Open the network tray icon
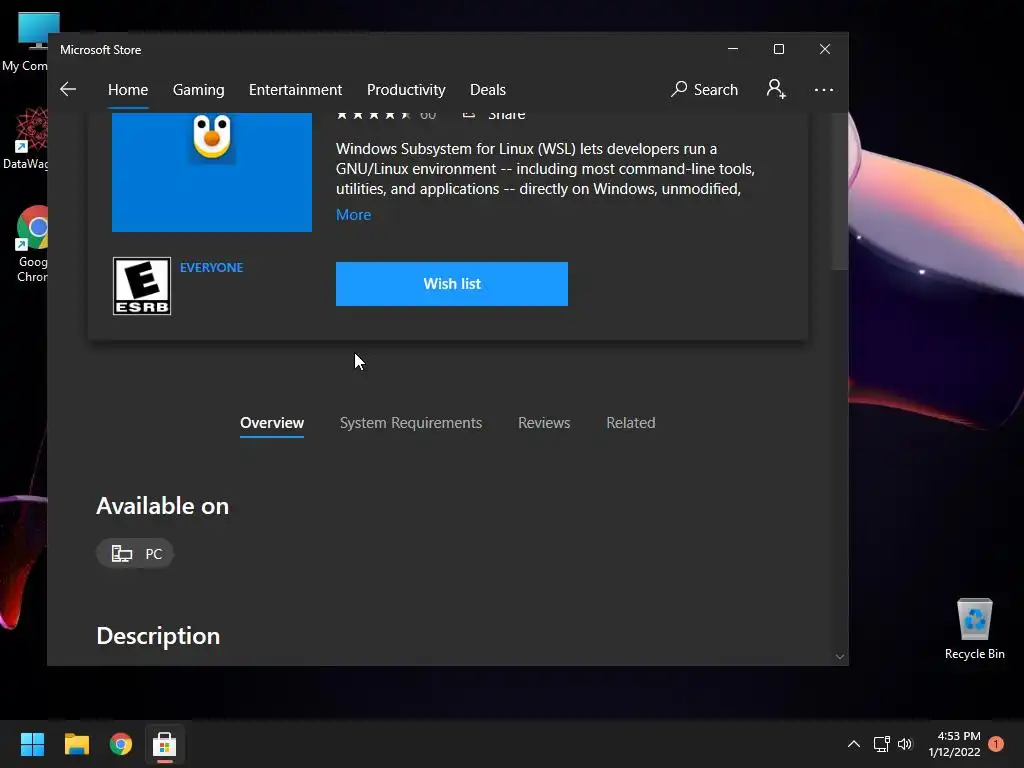This screenshot has height=768, width=1024. tap(882, 744)
